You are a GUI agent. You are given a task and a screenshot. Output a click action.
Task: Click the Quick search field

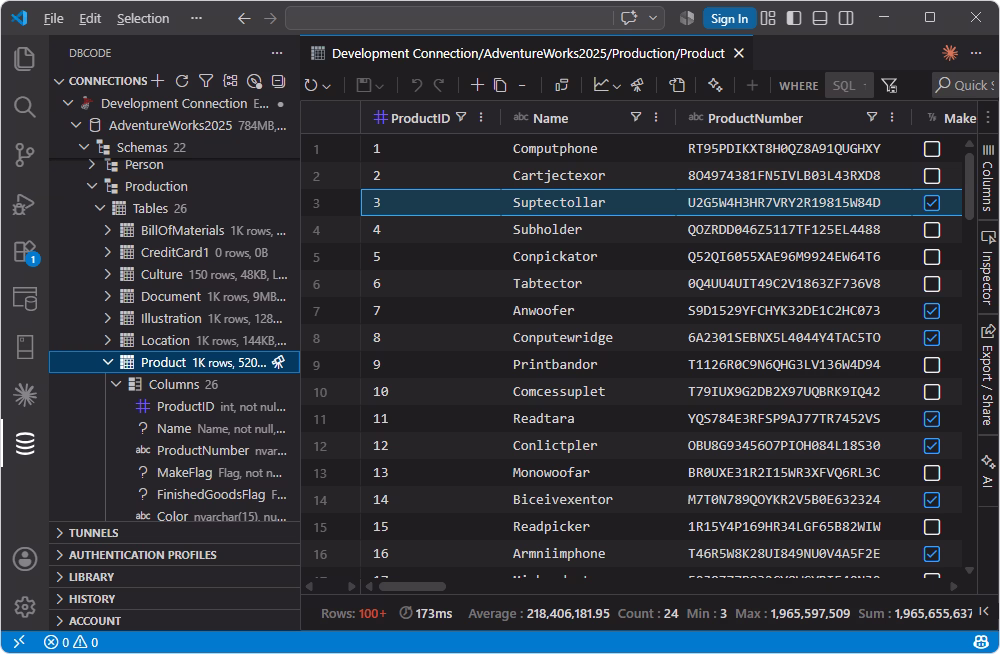click(964, 85)
